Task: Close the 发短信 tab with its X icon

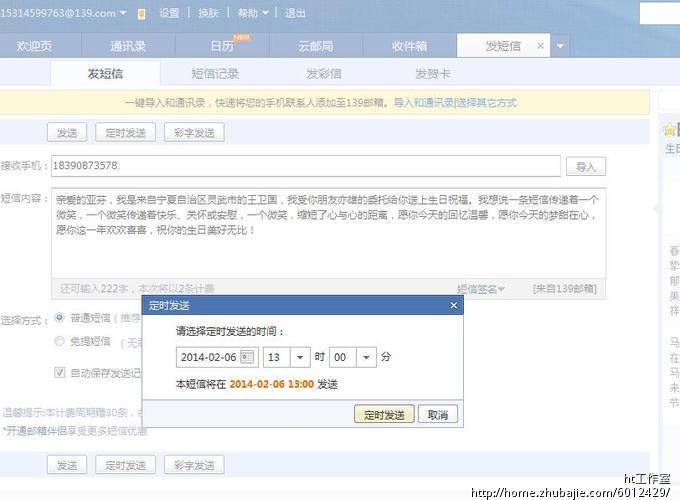Action: pyautogui.click(x=540, y=45)
